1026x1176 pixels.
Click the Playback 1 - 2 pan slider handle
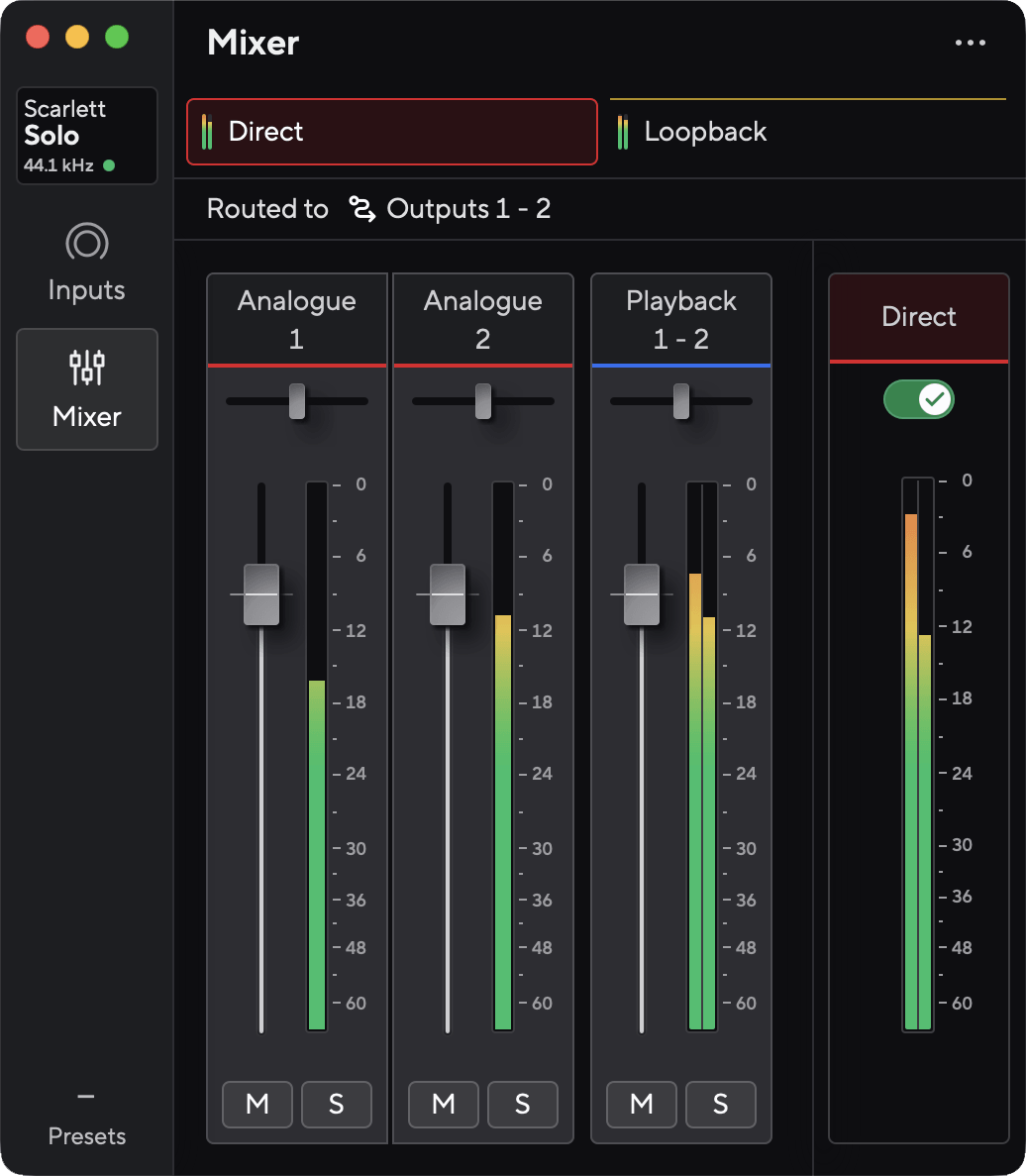pos(681,401)
